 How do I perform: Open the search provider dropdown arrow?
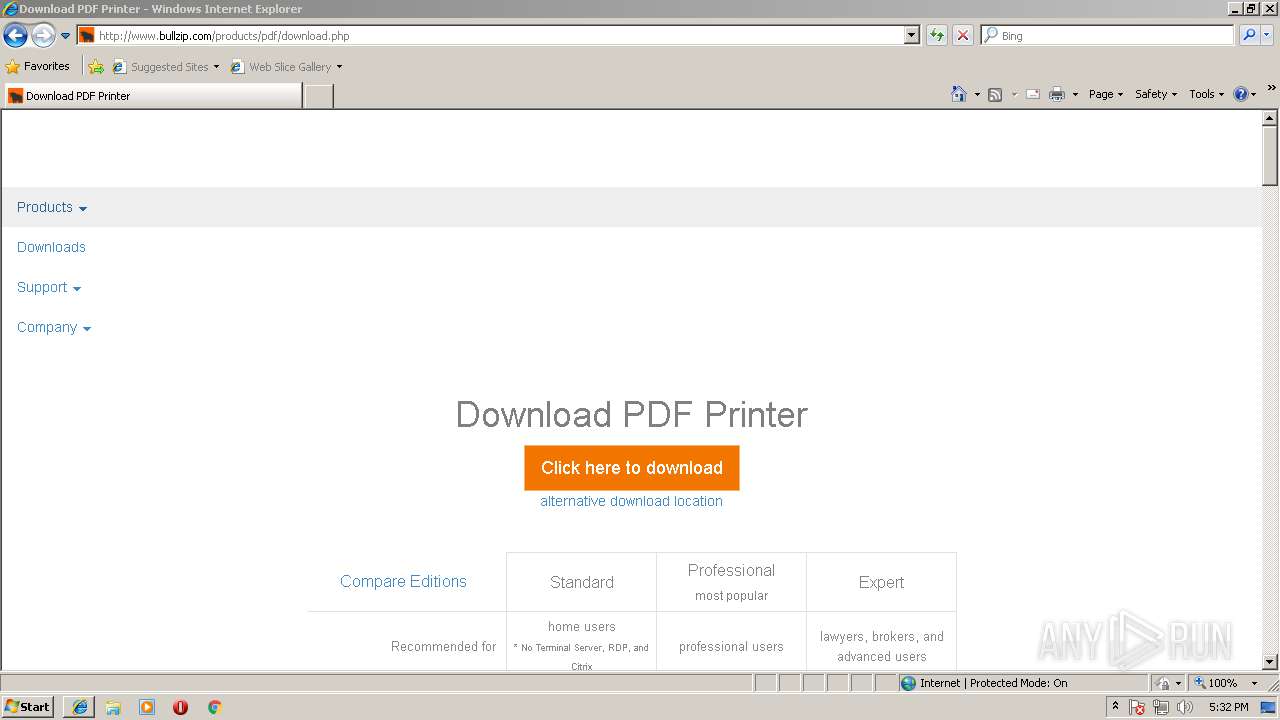(x=1267, y=36)
